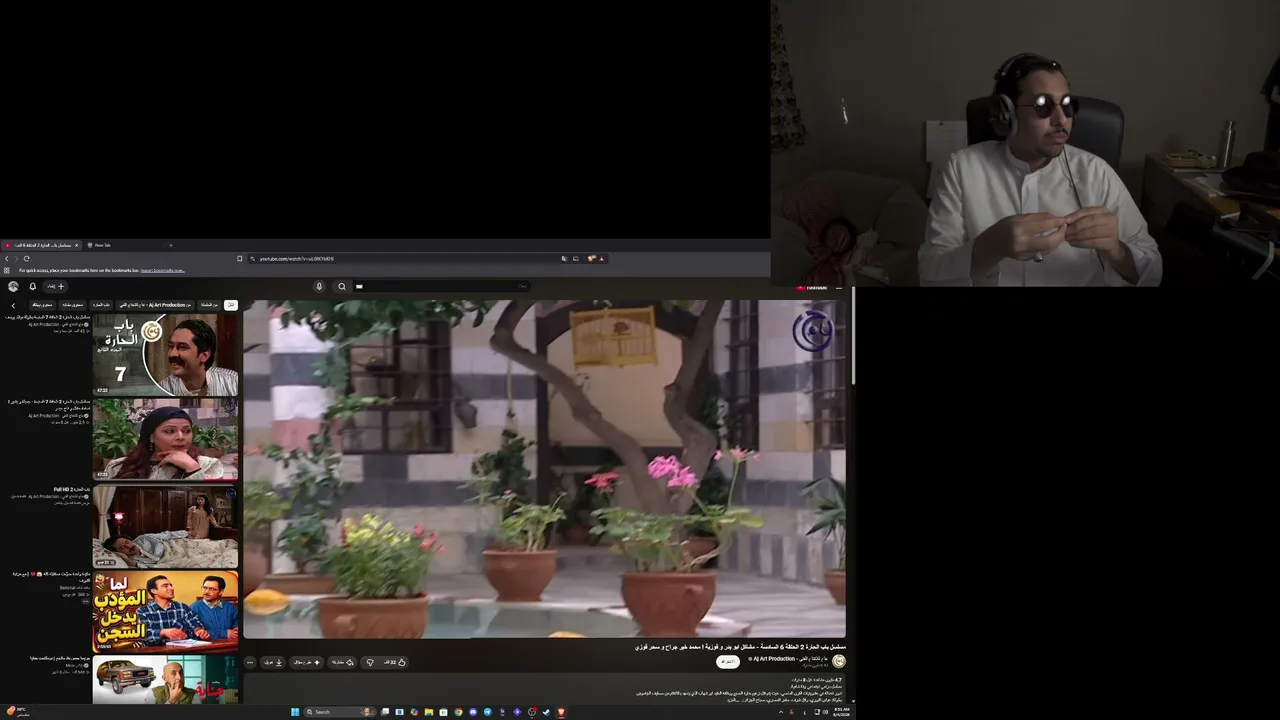Download the video
Screen dimensions: 1280x720
pos(273,662)
